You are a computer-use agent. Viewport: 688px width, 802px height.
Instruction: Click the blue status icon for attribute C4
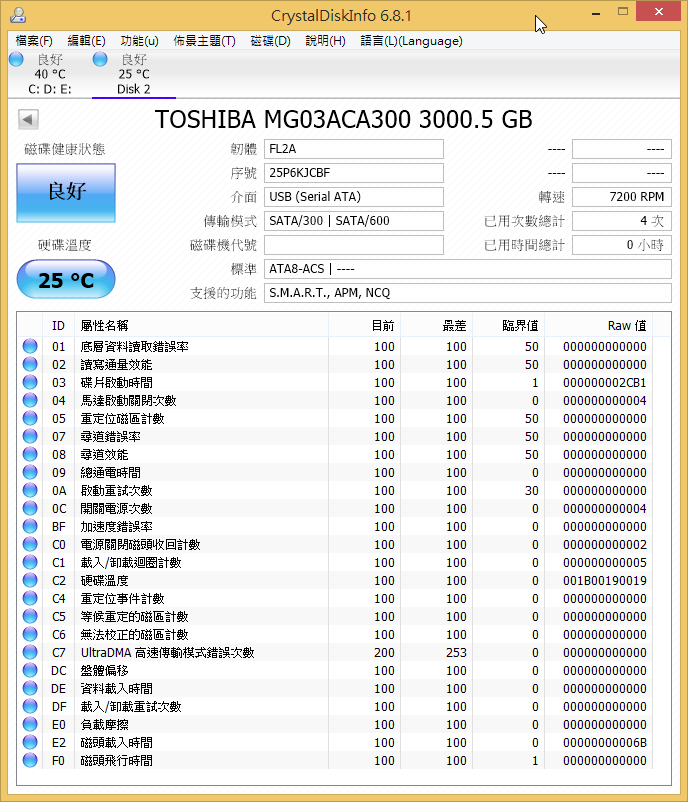[x=30, y=598]
